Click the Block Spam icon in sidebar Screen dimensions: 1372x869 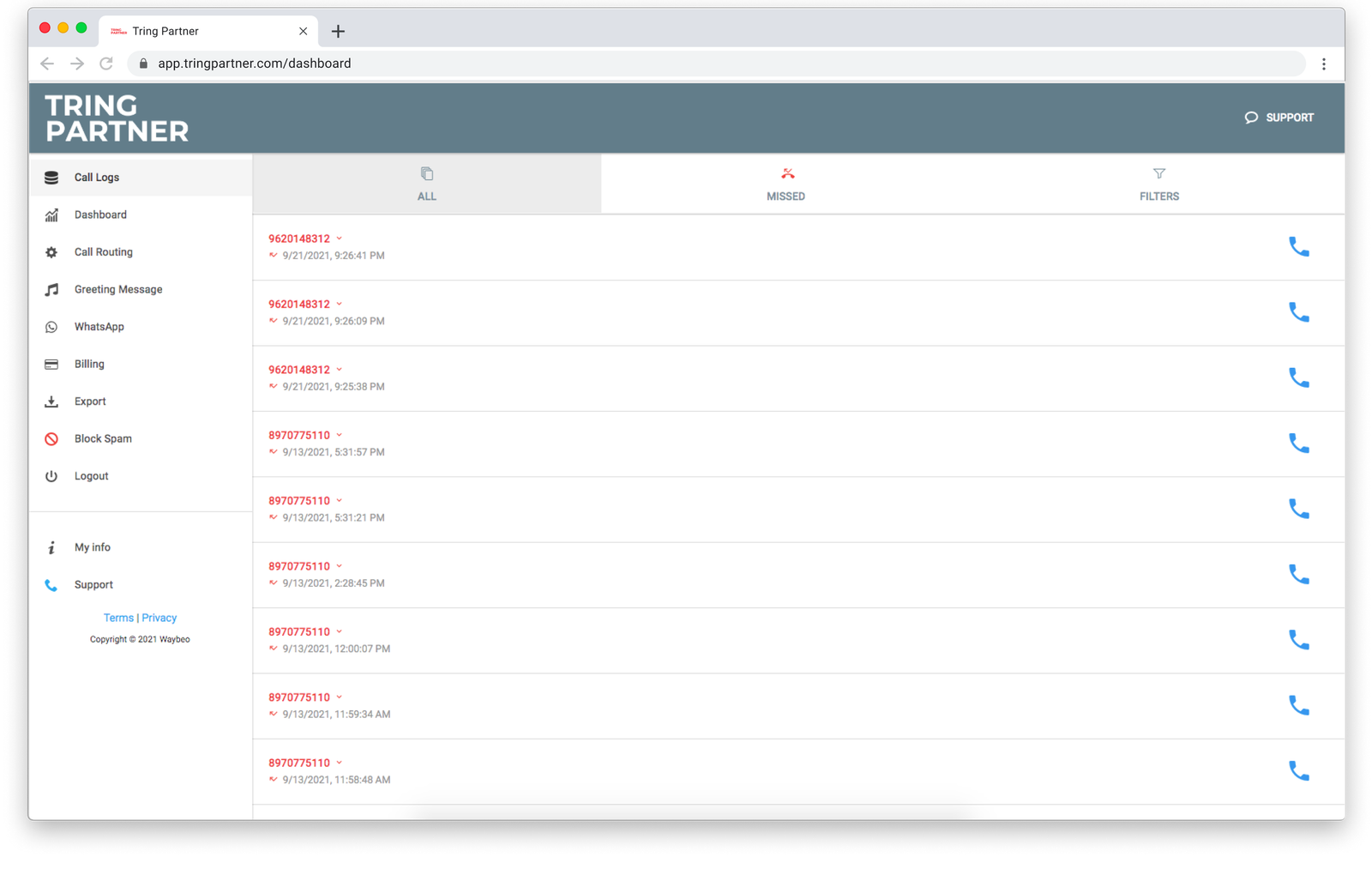51,439
